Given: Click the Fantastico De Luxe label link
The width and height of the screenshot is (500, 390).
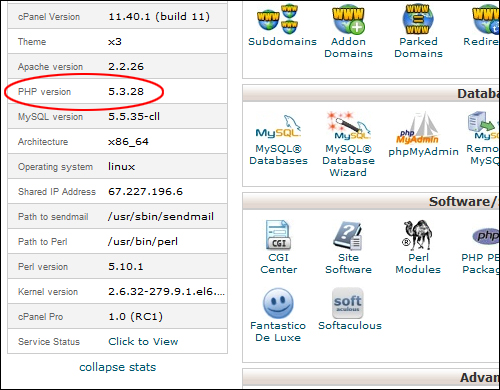Looking at the screenshot, I should [x=278, y=332].
